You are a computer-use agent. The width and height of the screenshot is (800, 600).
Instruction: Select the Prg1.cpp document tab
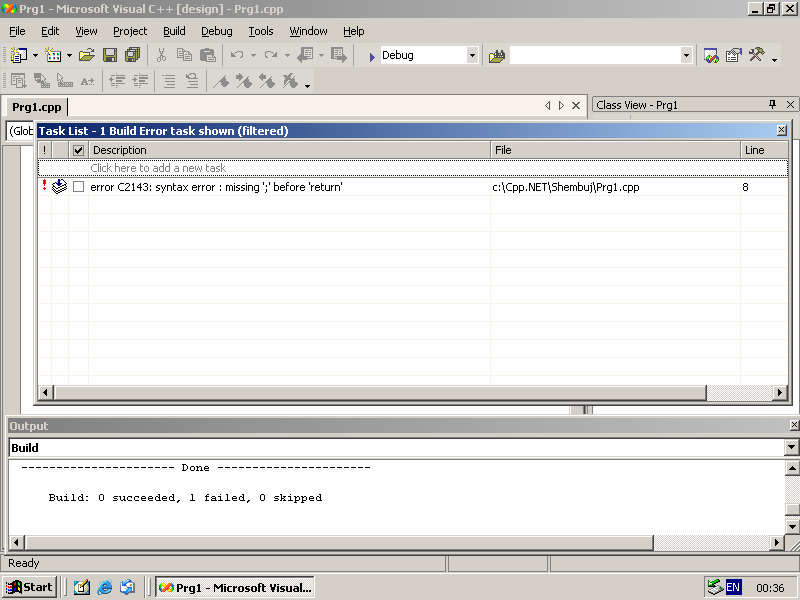tap(37, 107)
